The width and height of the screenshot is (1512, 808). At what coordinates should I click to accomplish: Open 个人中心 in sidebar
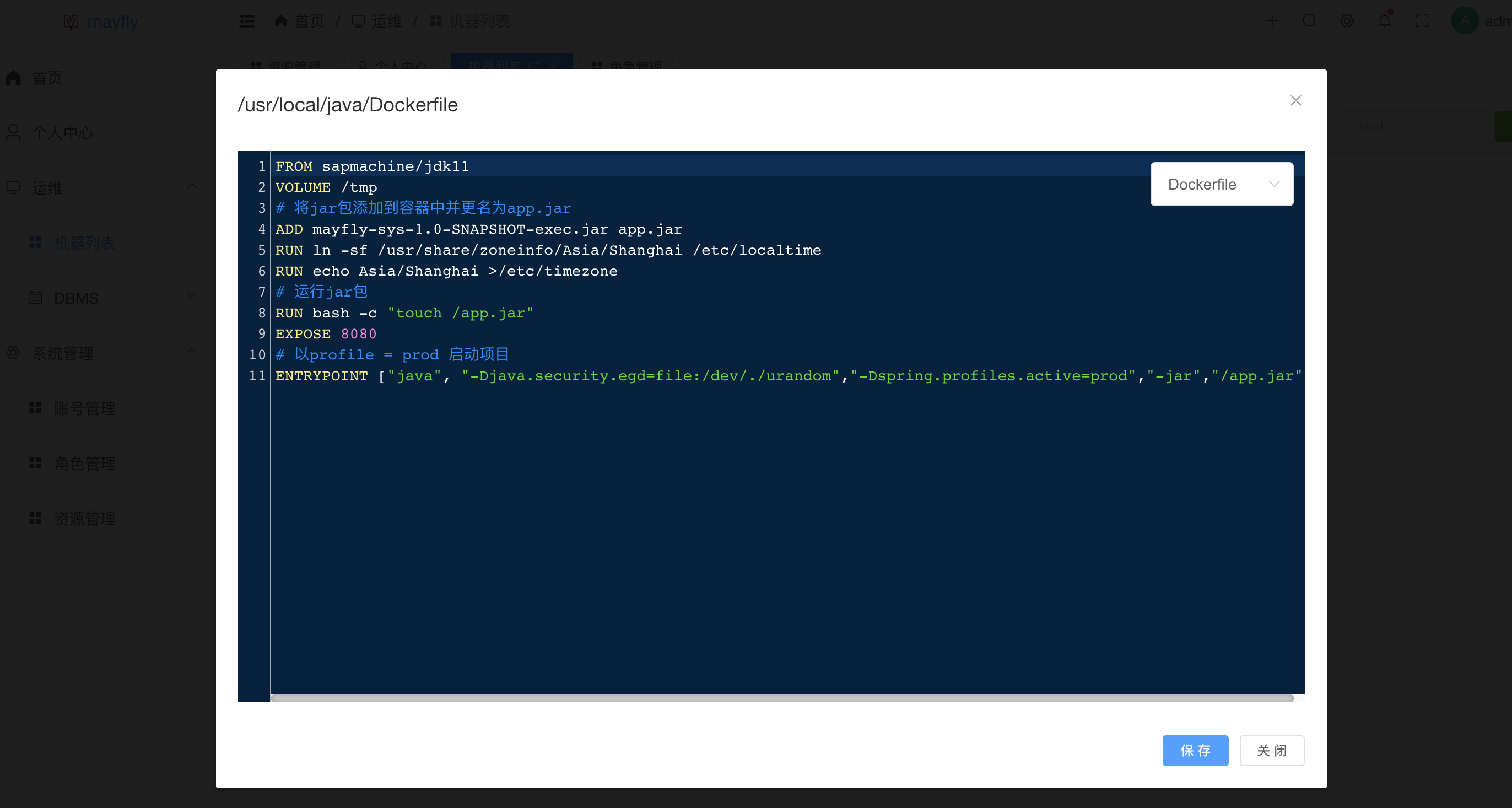tap(62, 133)
